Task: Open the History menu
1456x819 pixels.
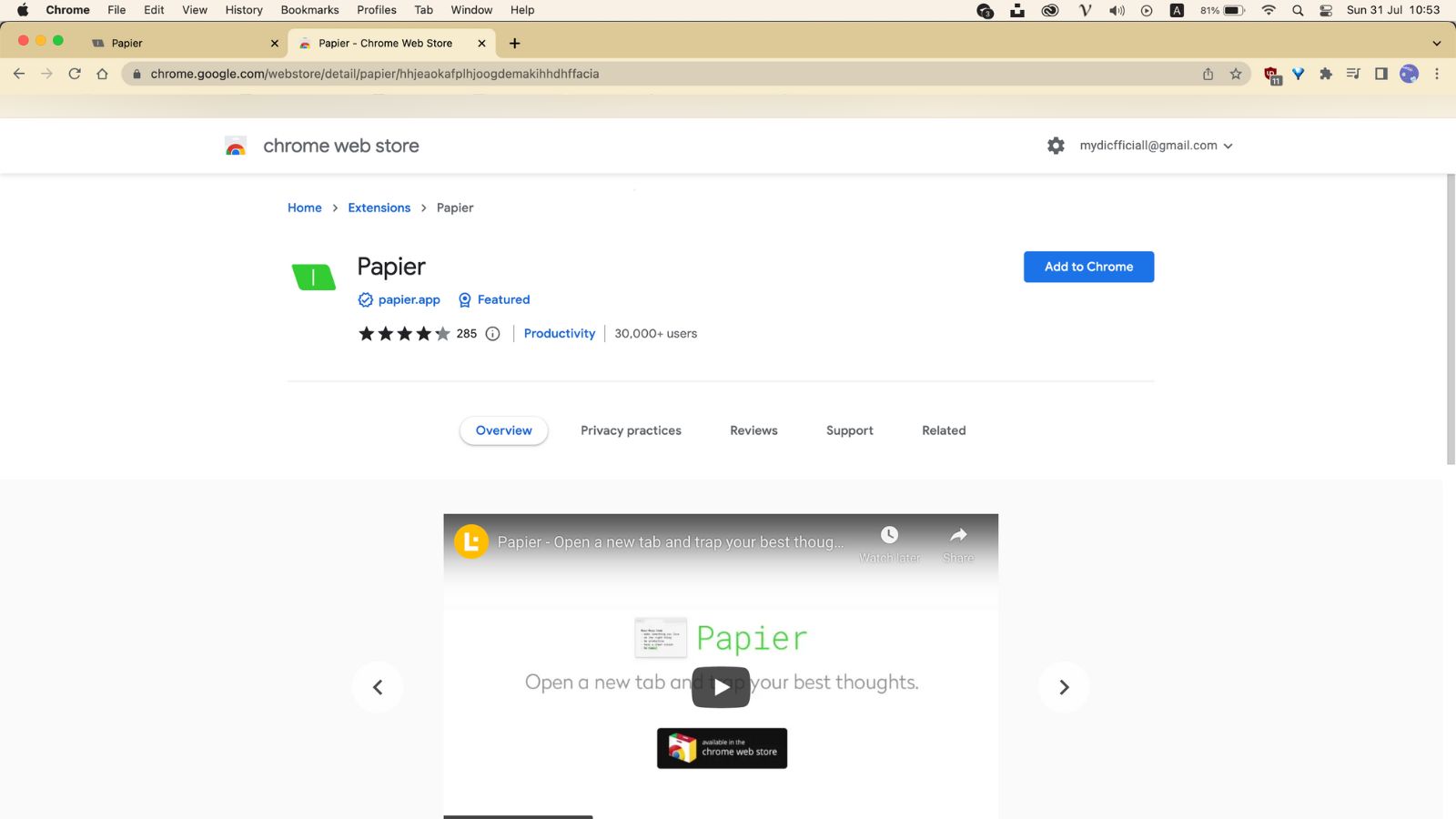Action: (244, 10)
